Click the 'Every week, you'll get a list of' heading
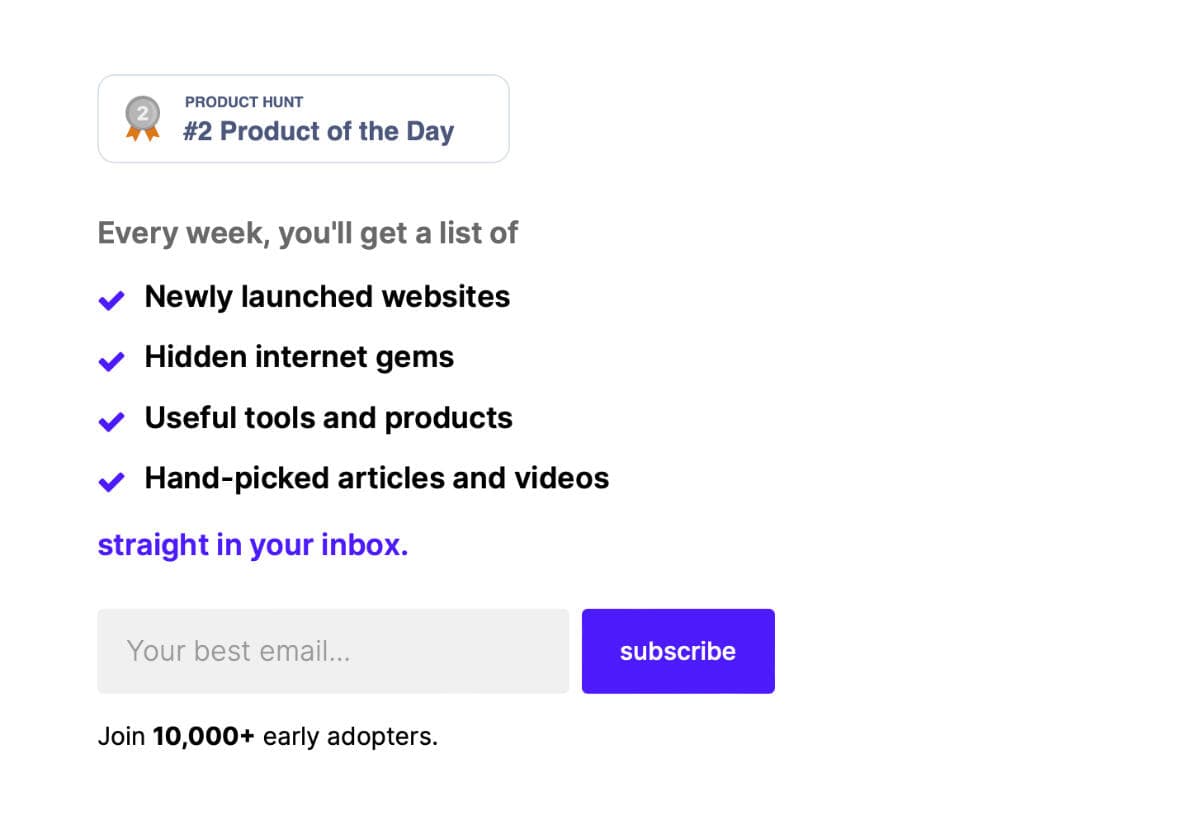 pos(308,234)
